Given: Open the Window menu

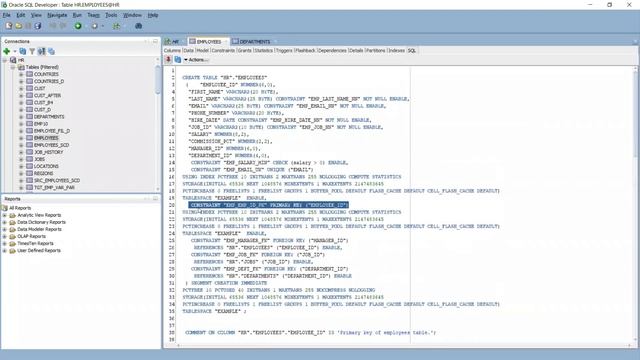Looking at the screenshot, I should tap(132, 15).
